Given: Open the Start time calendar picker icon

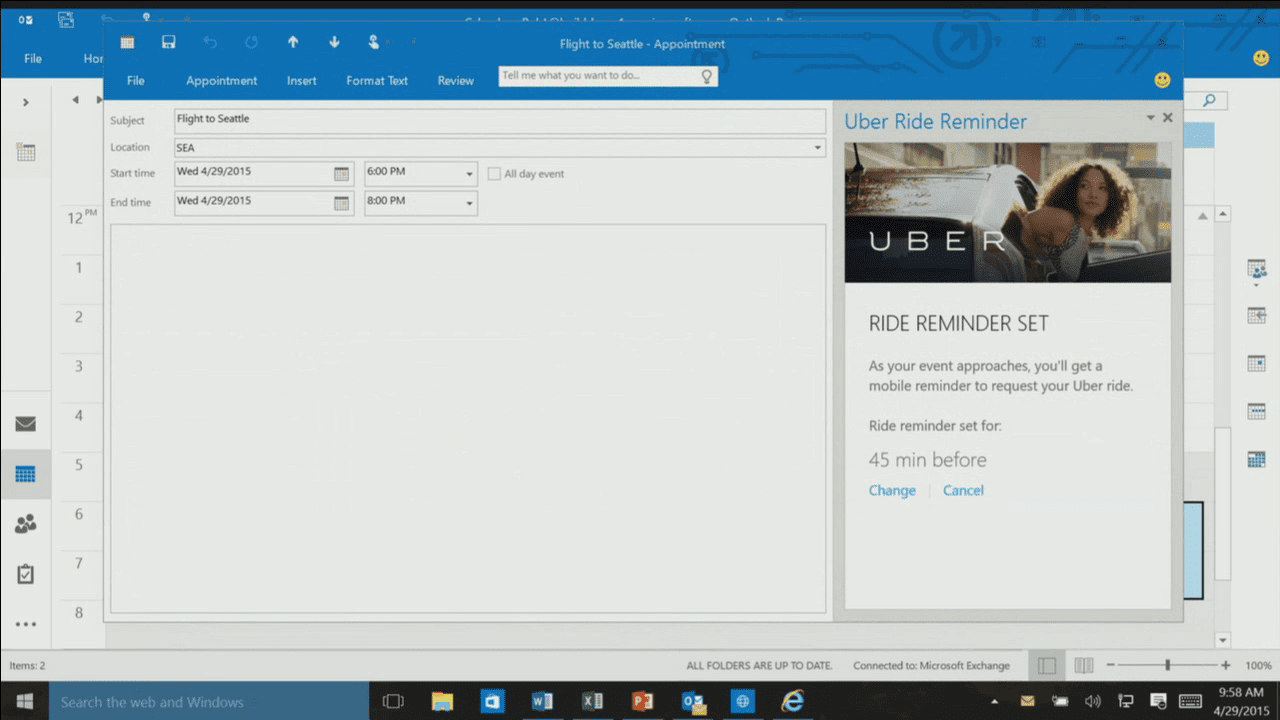Looking at the screenshot, I should point(341,173).
